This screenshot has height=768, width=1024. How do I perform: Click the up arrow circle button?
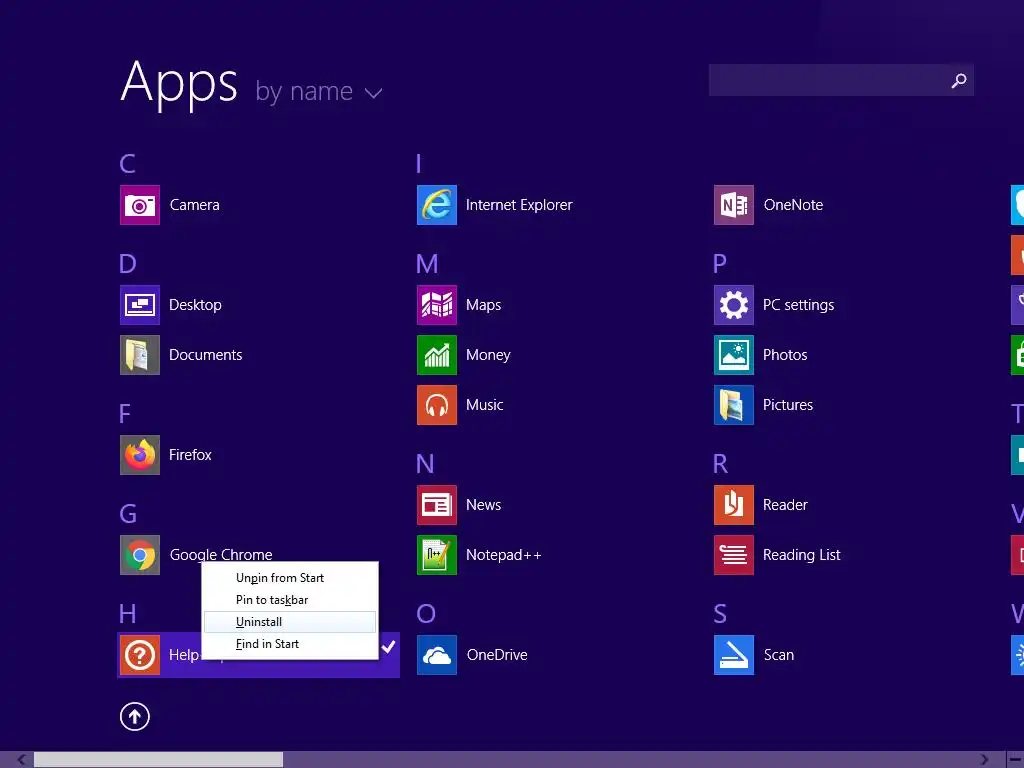[135, 716]
